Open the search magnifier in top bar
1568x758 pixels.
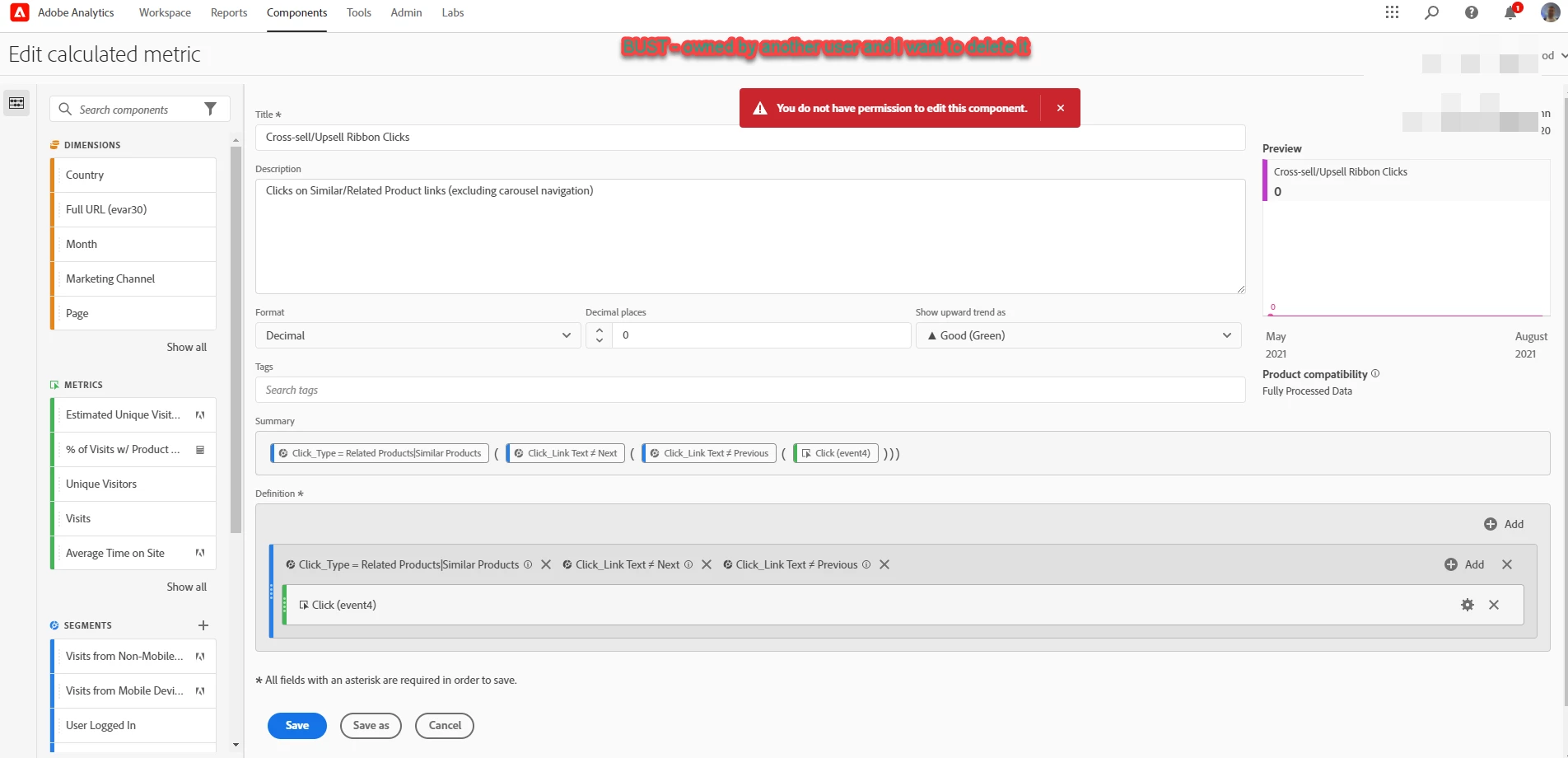[x=1431, y=12]
